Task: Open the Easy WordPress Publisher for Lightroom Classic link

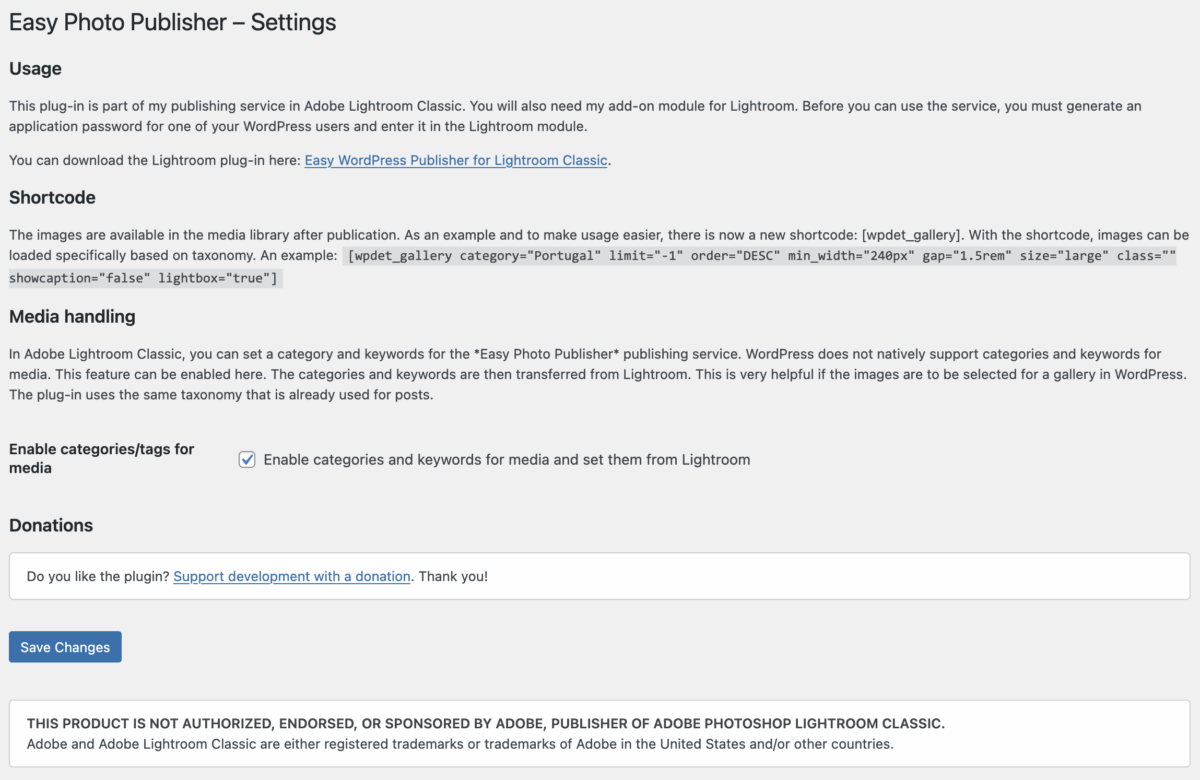Action: pos(455,160)
